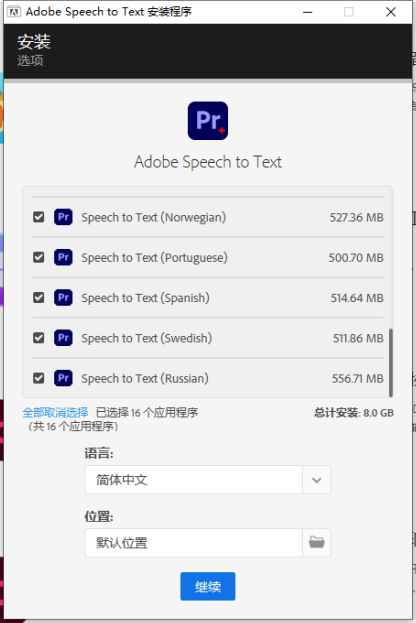Uncheck Speech to Text (Norwegian) checkbox
Image resolution: width=416 pixels, height=623 pixels.
pos(39,217)
